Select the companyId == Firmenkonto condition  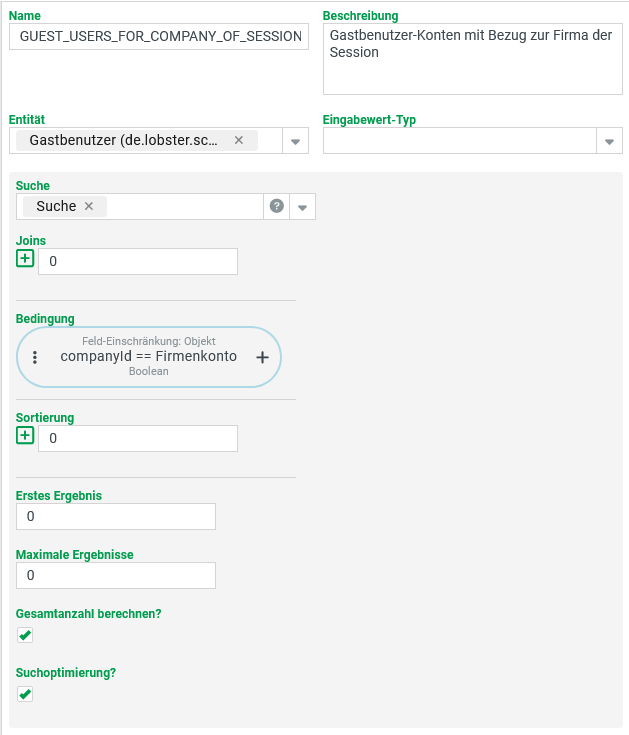point(148,356)
